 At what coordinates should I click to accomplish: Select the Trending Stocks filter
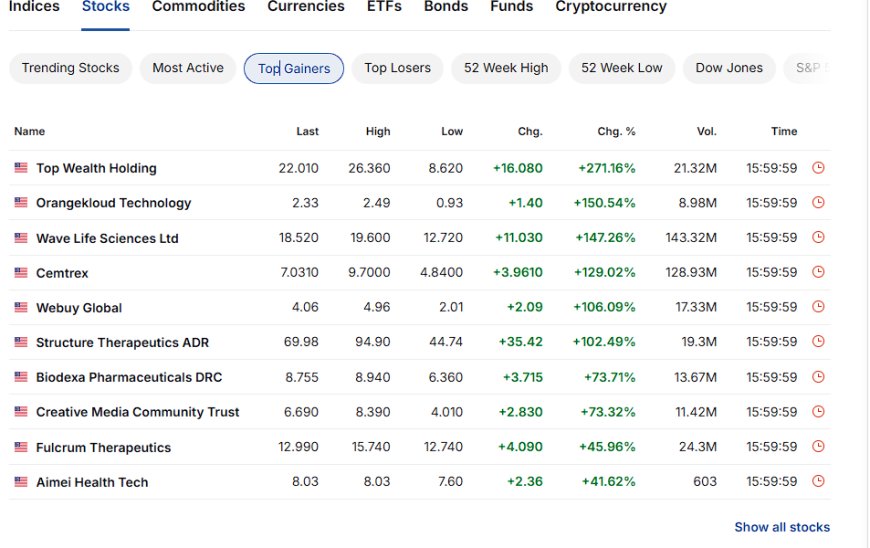[70, 68]
